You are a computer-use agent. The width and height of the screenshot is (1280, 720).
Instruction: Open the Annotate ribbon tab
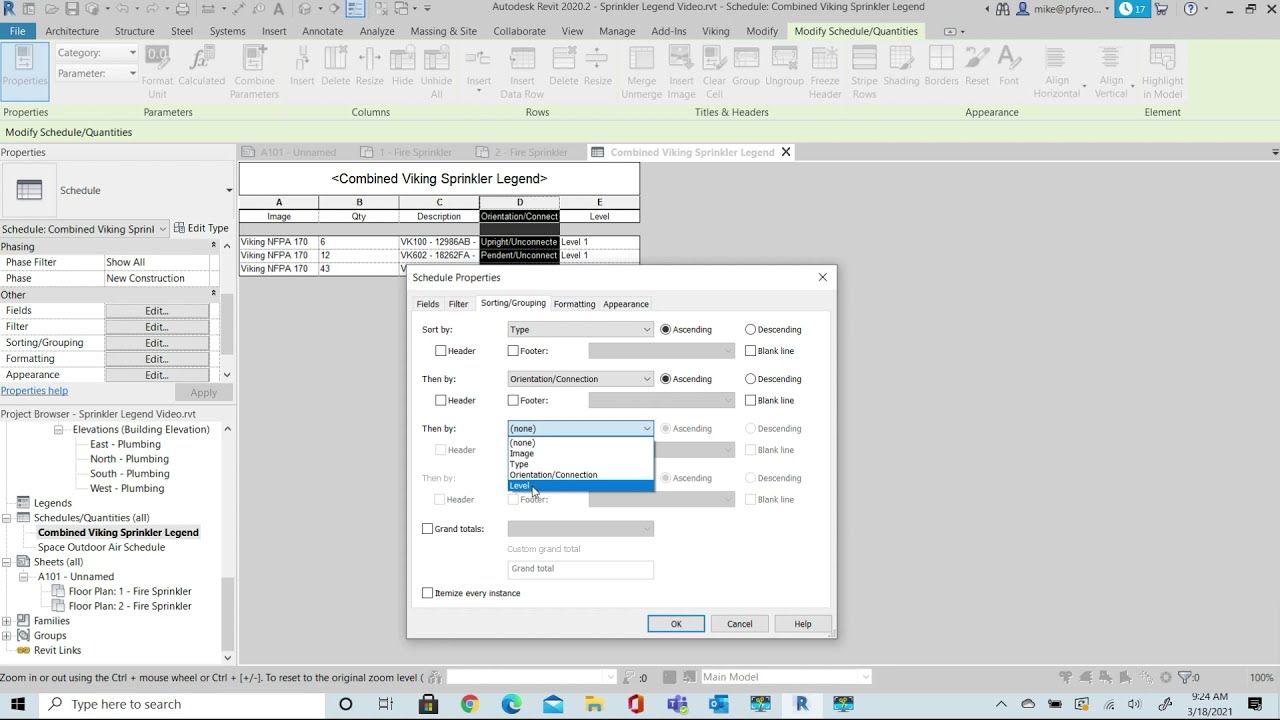pyautogui.click(x=323, y=31)
